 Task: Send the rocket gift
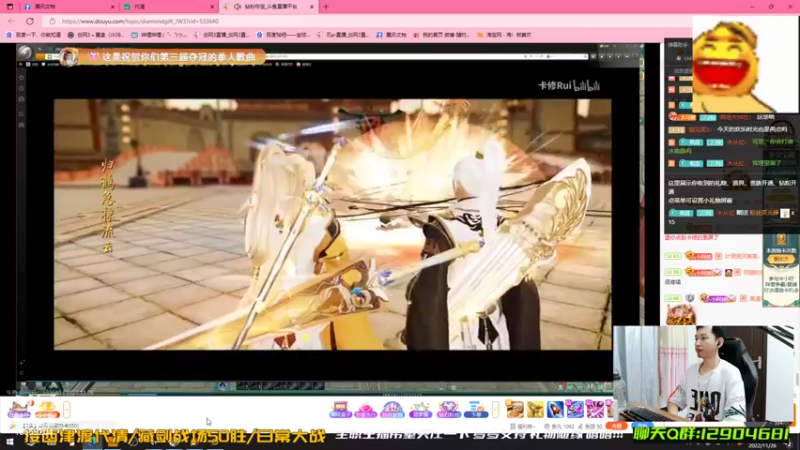(x=555, y=409)
